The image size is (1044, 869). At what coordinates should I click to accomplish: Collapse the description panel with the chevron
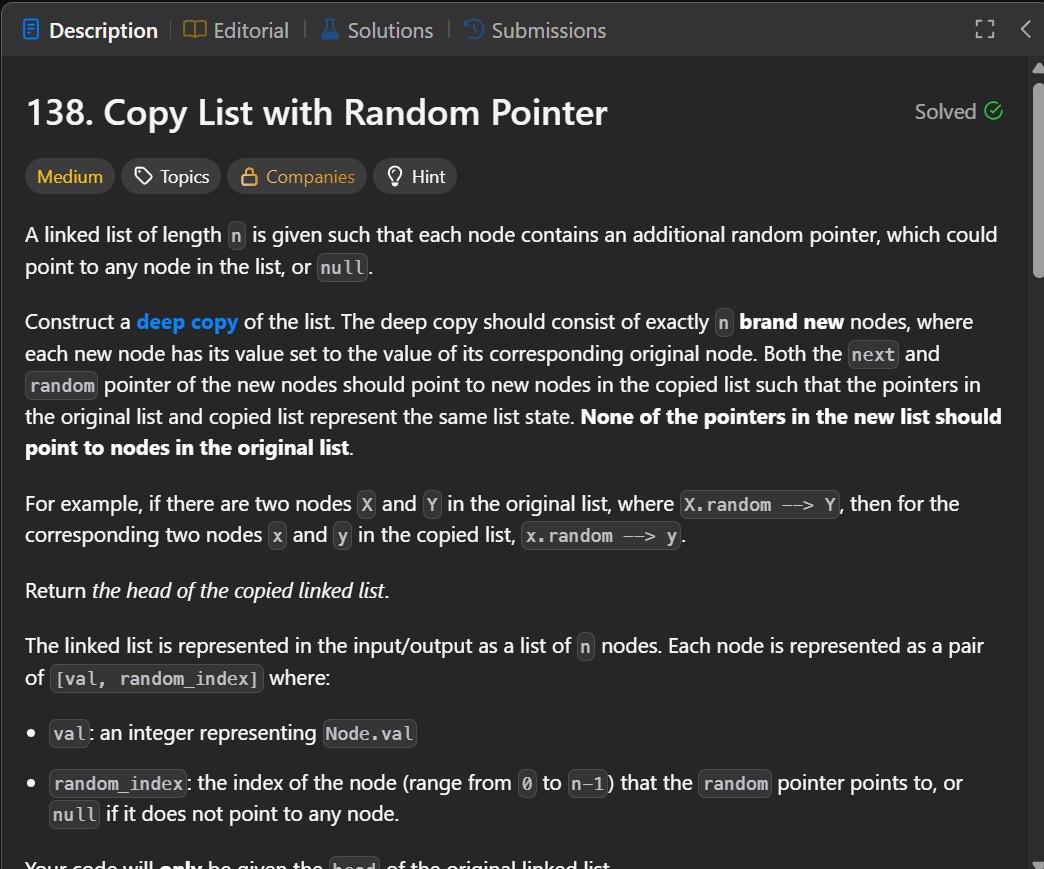[1028, 29]
